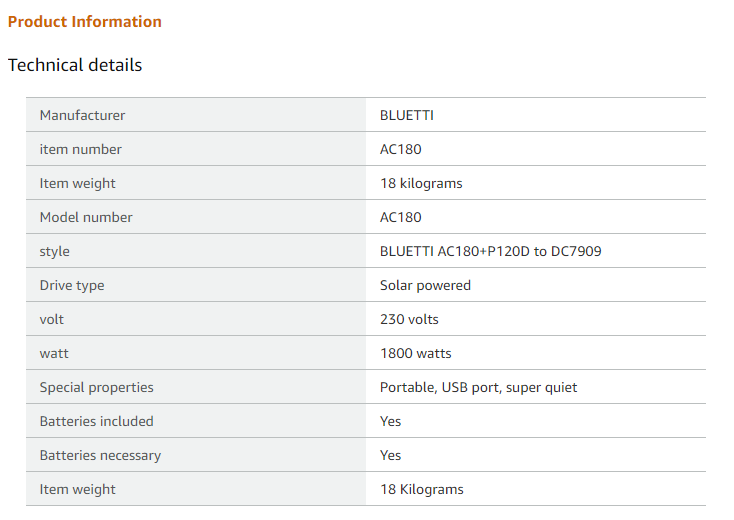This screenshot has height=520, width=734.
Task: Click the Solar powered value
Action: [425, 285]
